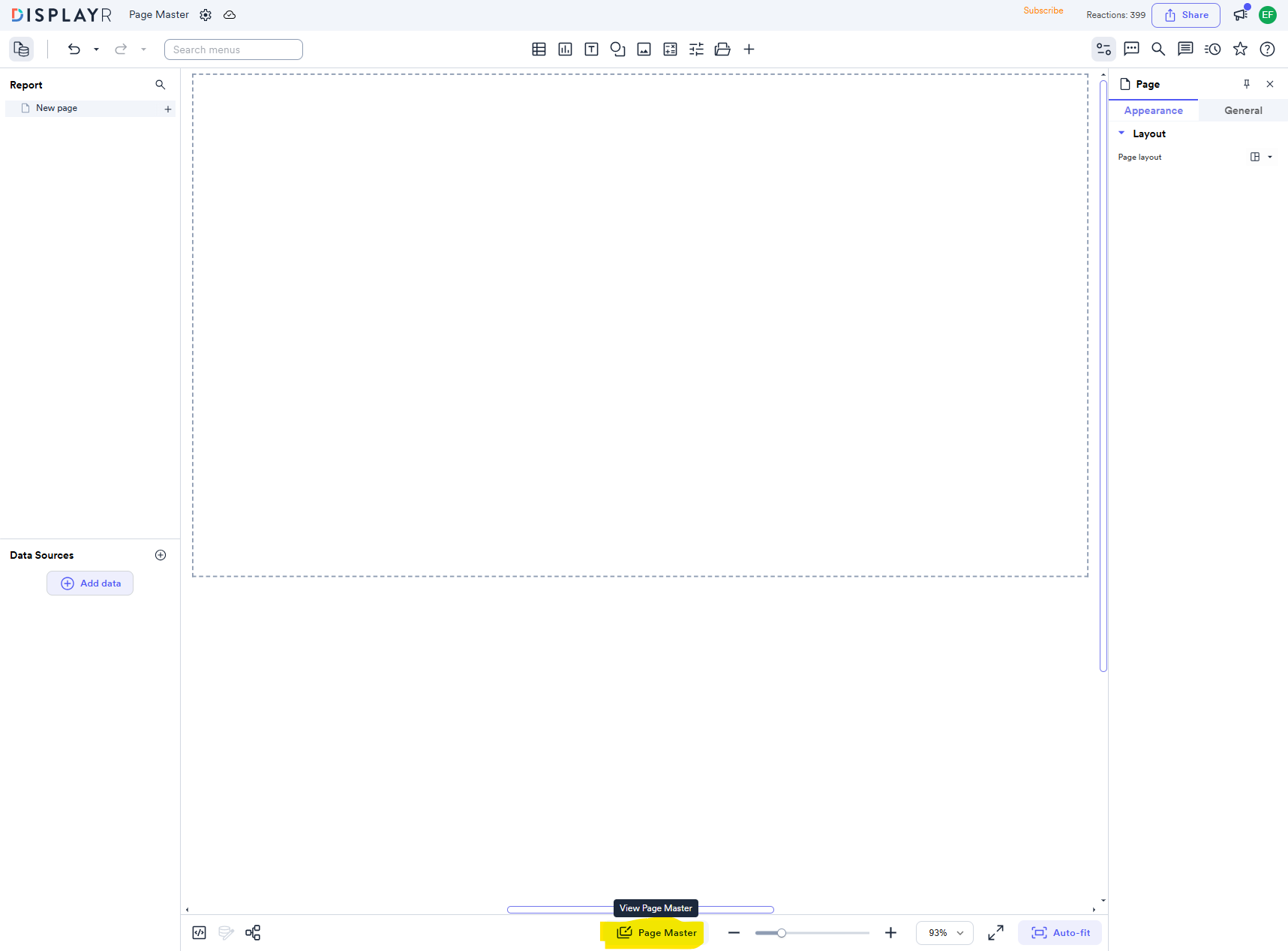Click the Search menus input field
The height and width of the screenshot is (951, 1288).
tap(233, 49)
